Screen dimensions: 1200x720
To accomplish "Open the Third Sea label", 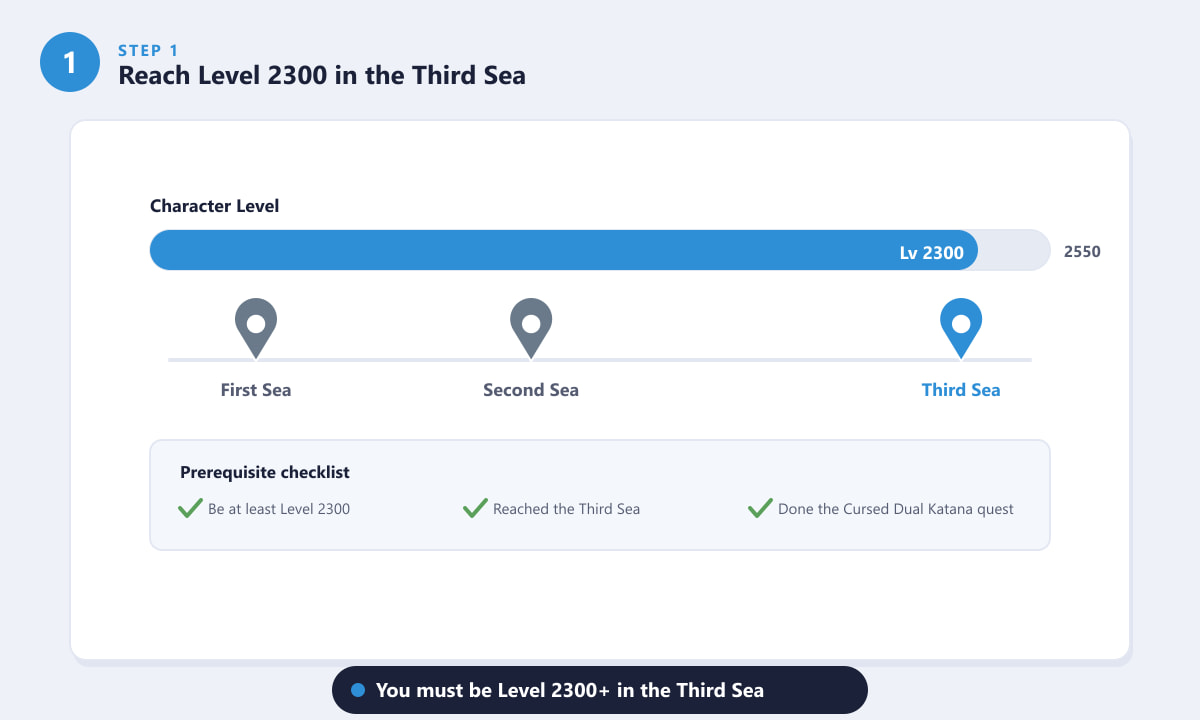I will pyautogui.click(x=961, y=390).
